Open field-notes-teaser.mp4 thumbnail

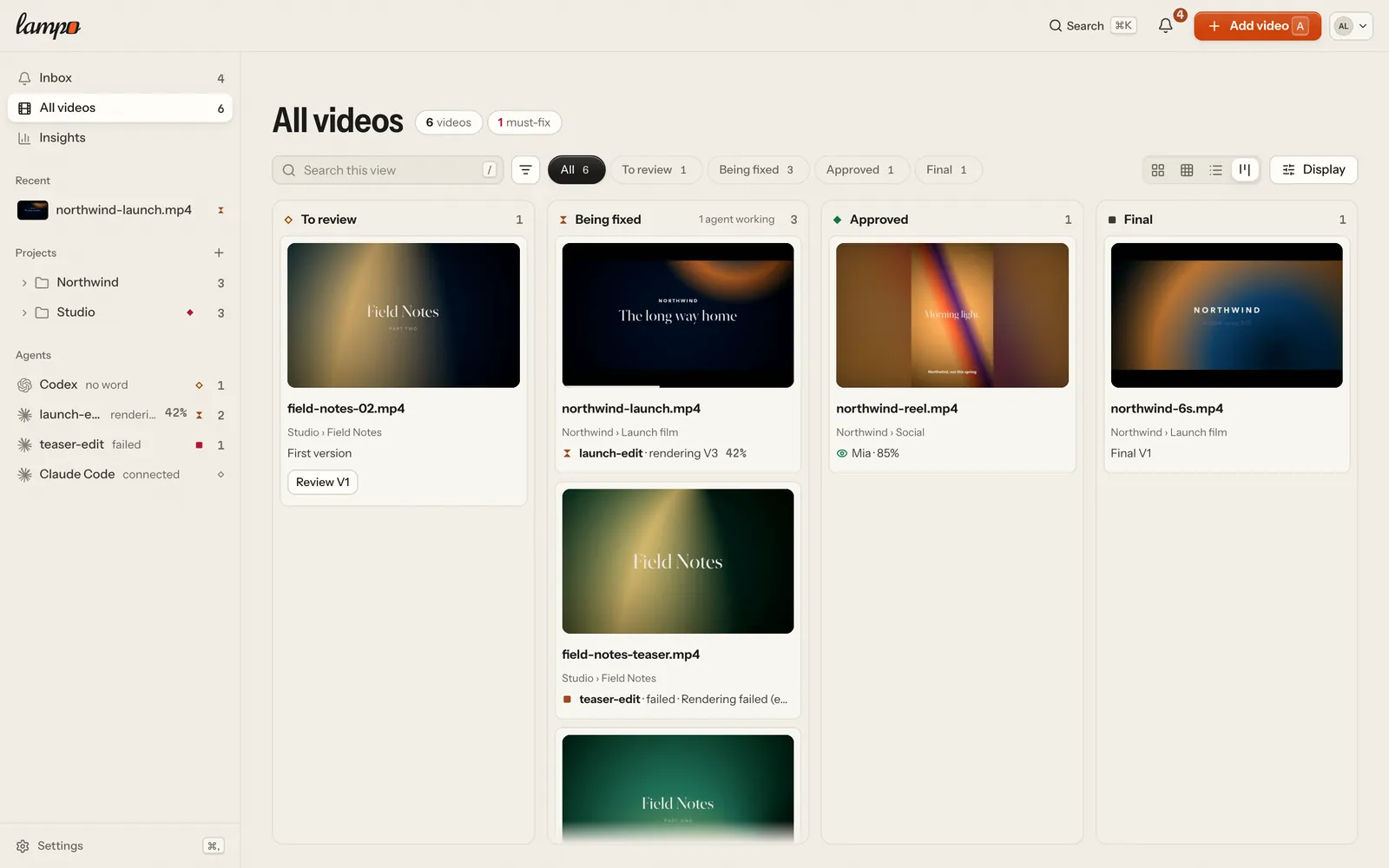tap(678, 562)
